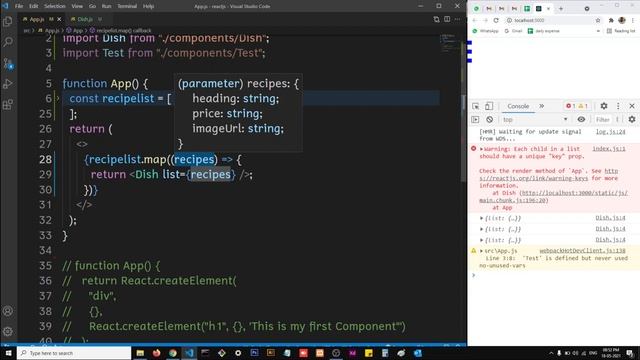Open the index.js:1 source link
Viewport: 640px width, 360px height.
[x=609, y=149]
